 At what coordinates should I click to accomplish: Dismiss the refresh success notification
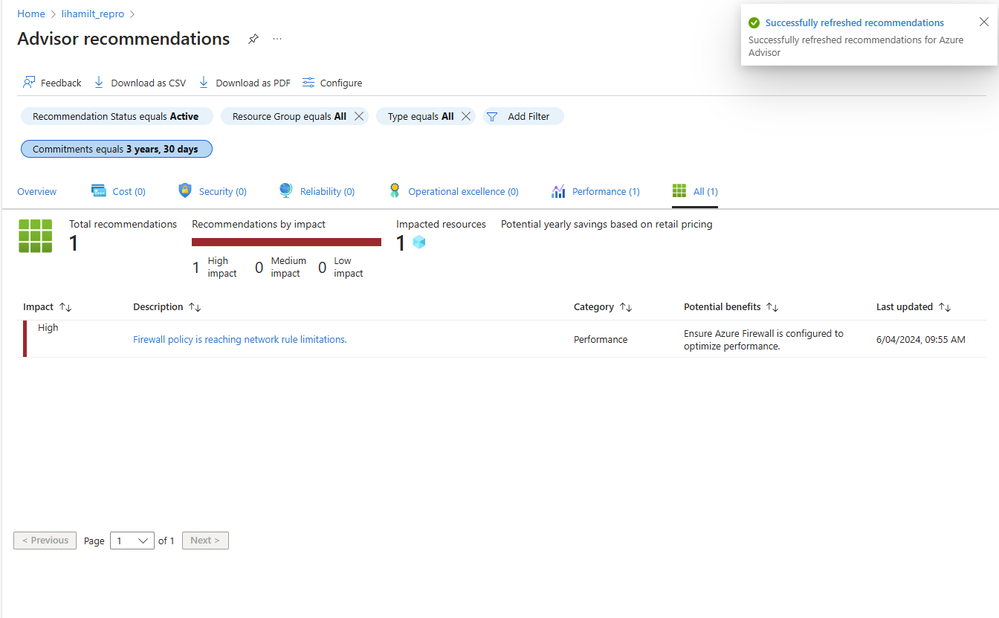984,22
